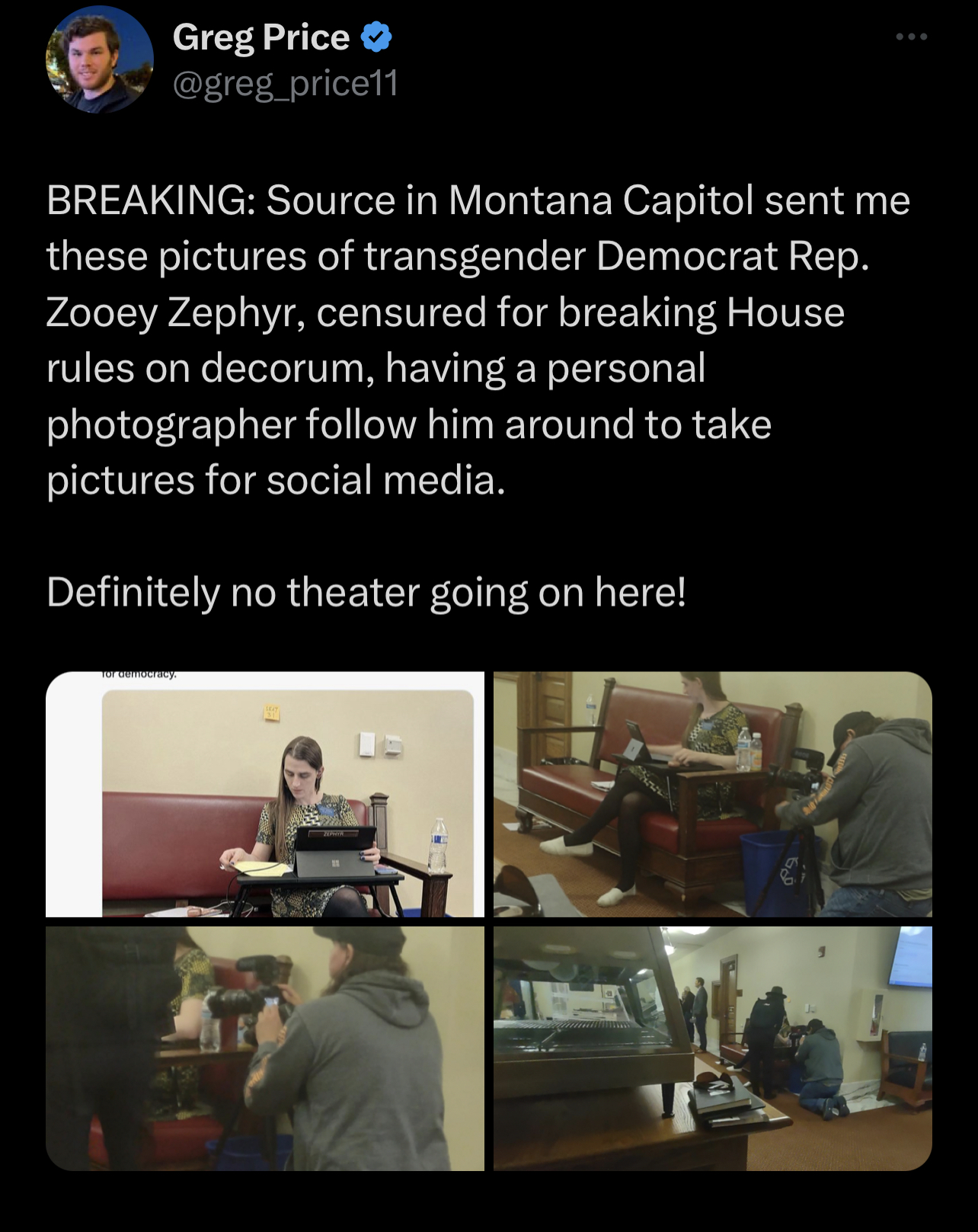Open the @greg_price11 handle link
Screen dimensions: 978x1232
coord(286,83)
